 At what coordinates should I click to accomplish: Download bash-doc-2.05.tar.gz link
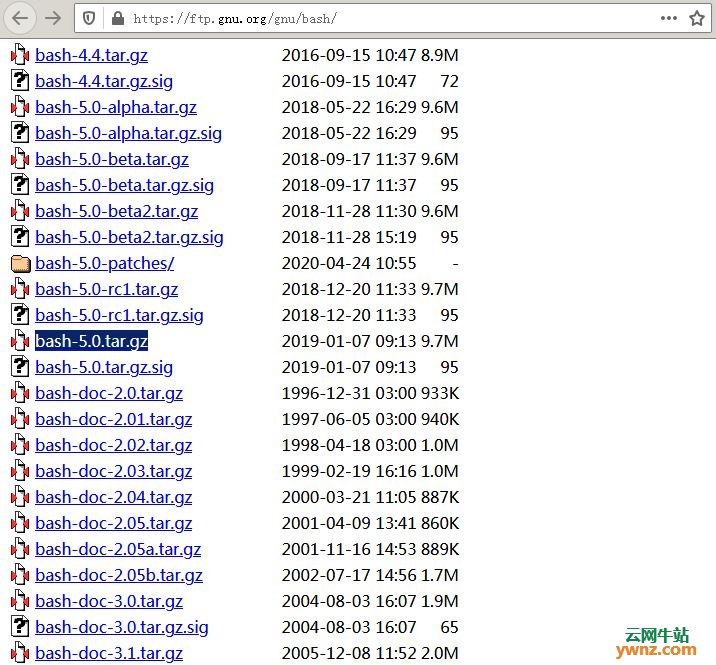(114, 524)
